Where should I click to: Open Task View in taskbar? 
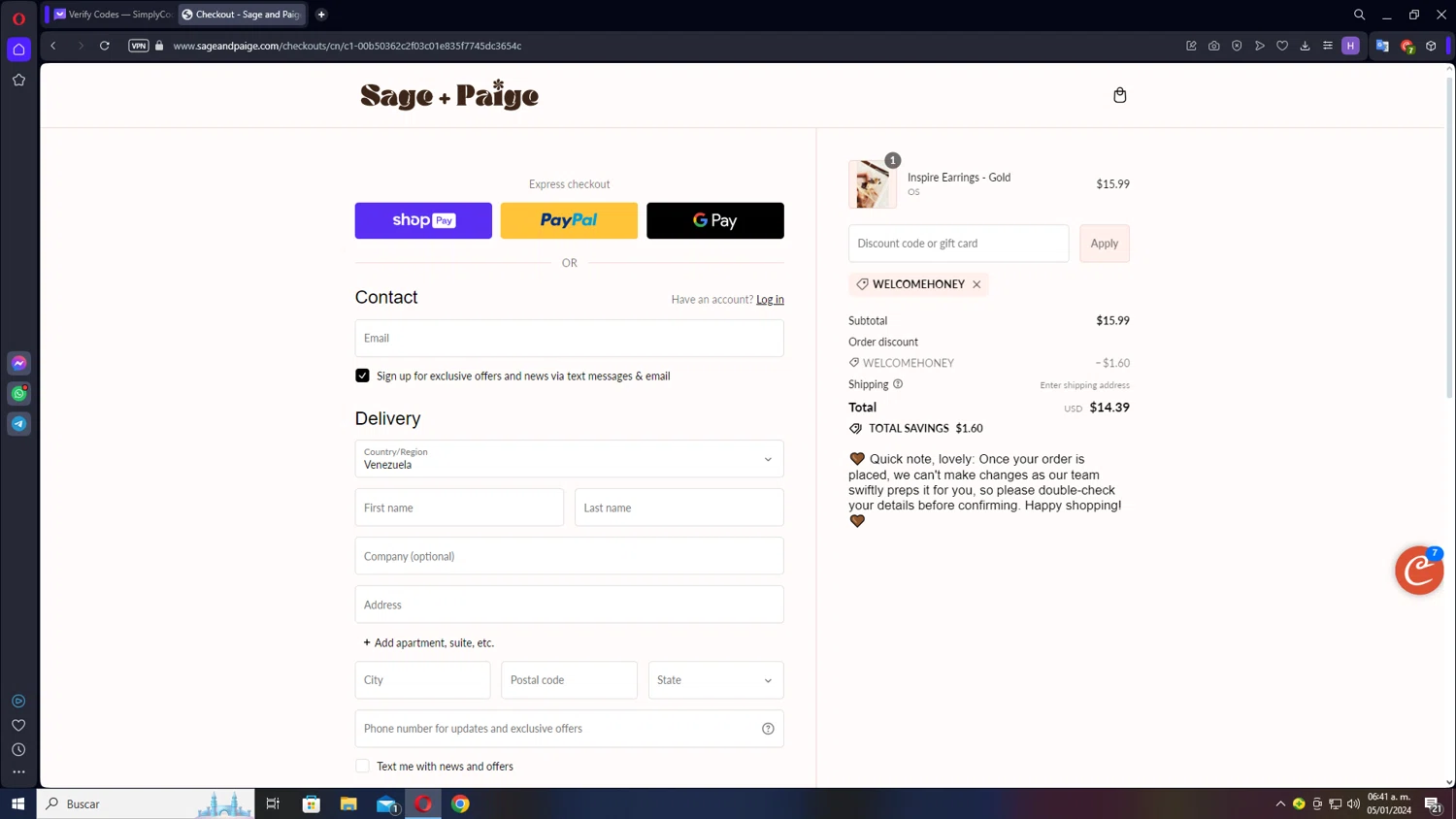(273, 803)
